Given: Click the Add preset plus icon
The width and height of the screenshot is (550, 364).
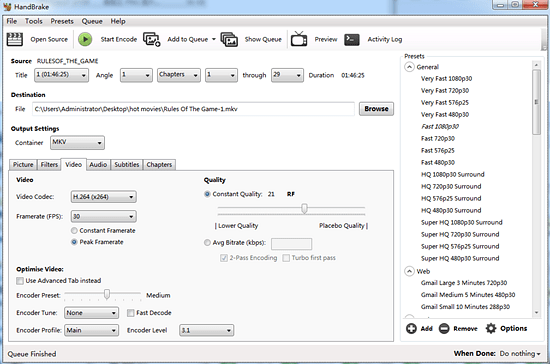Looking at the screenshot, I should click(411, 329).
